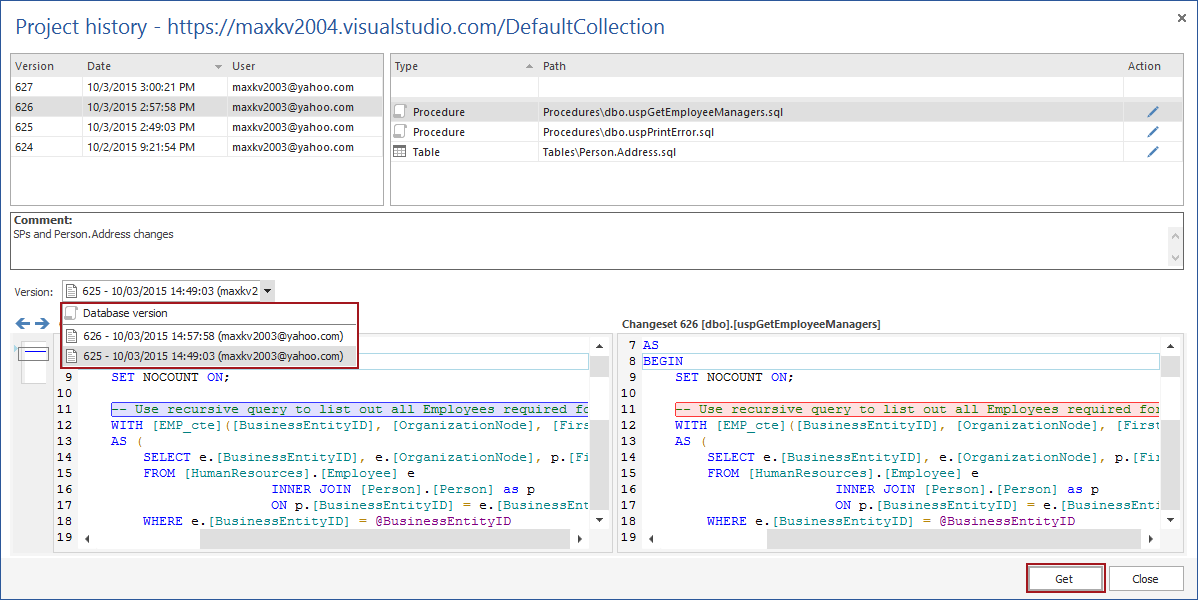Click the procedure icon for uspPrintError row
The width and height of the screenshot is (1198, 600).
400,132
